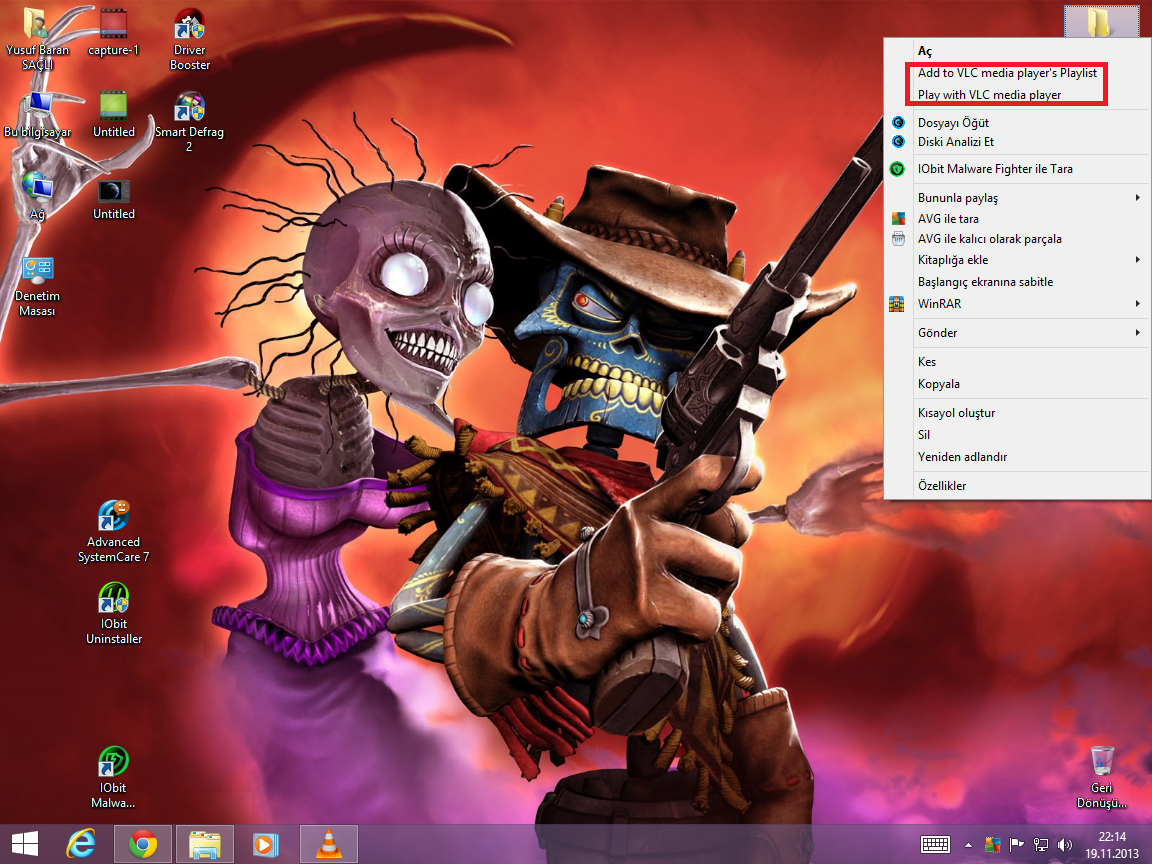Choose AVG ile tara
The height and width of the screenshot is (864, 1152).
coord(1017,219)
